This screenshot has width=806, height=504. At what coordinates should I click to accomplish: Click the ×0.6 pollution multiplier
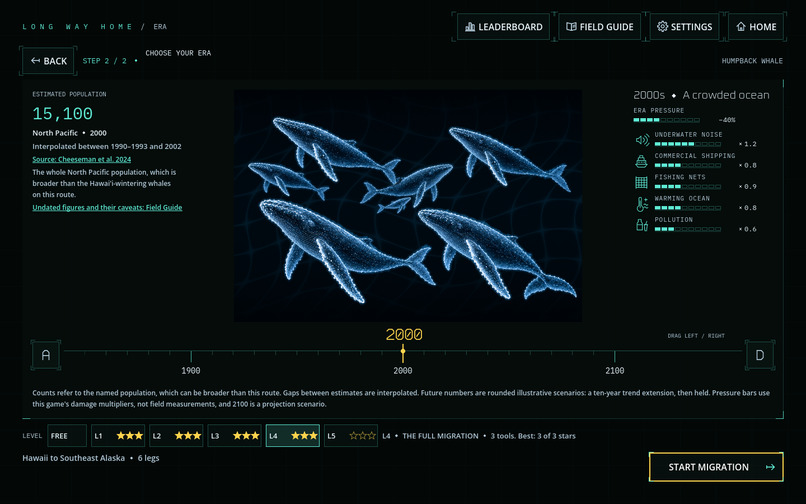[x=748, y=229]
